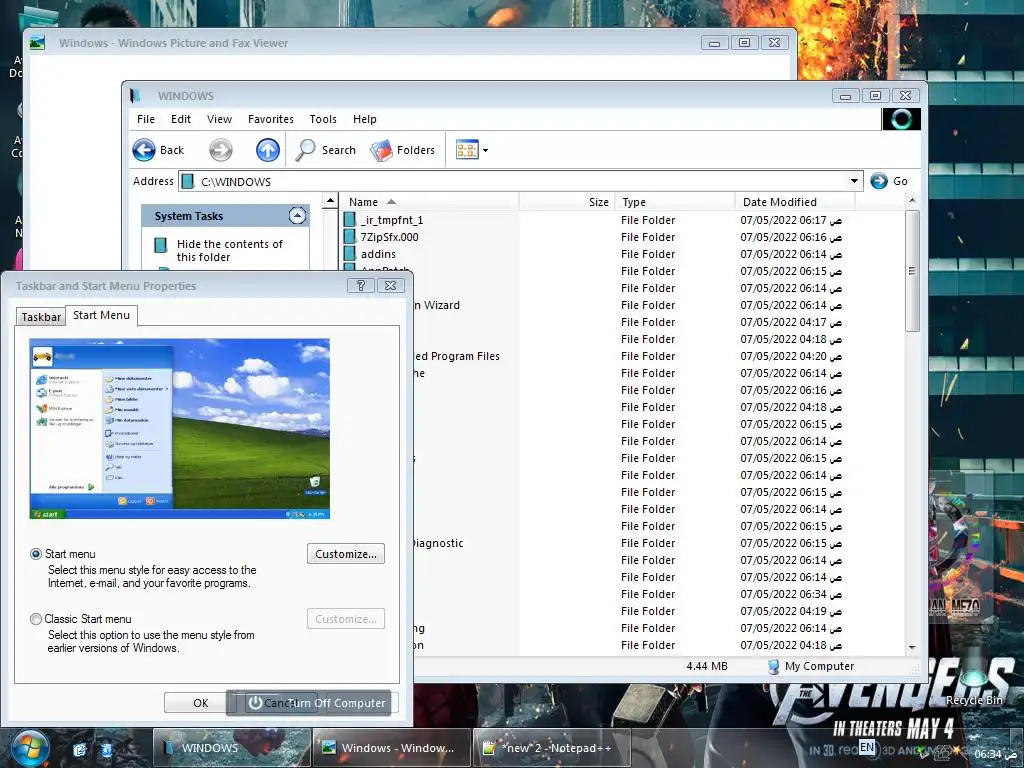Open the Recycle Bin desktop icon
Viewport: 1024px width, 768px height.
pyautogui.click(x=974, y=679)
